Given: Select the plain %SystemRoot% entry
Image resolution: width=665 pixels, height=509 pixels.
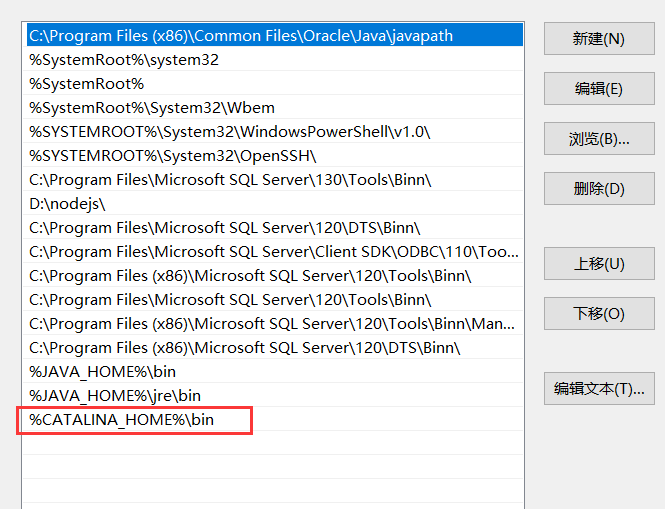Looking at the screenshot, I should pyautogui.click(x=87, y=84).
